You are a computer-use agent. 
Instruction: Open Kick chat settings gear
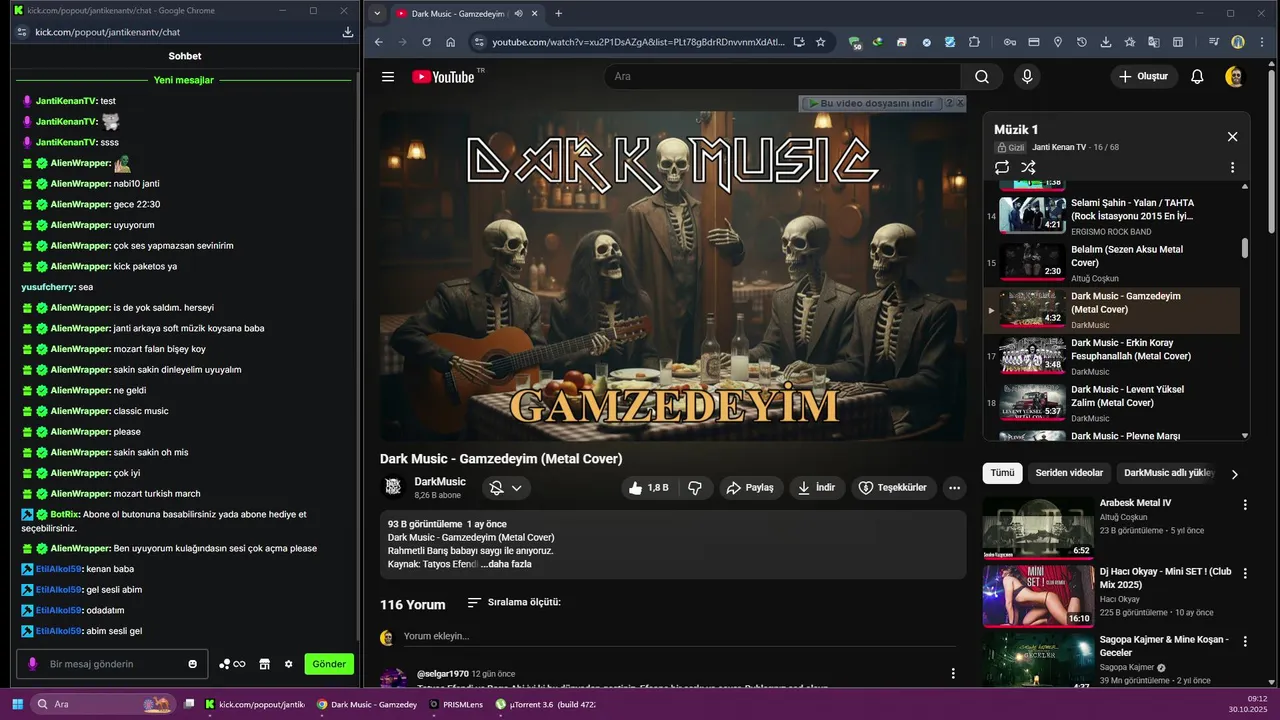(289, 664)
